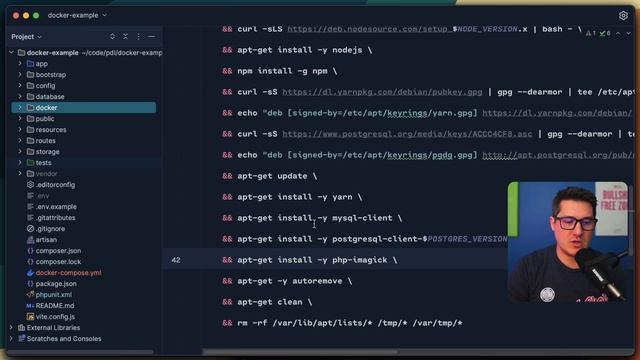Open the artisan file
640x360 pixels.
tap(46, 240)
